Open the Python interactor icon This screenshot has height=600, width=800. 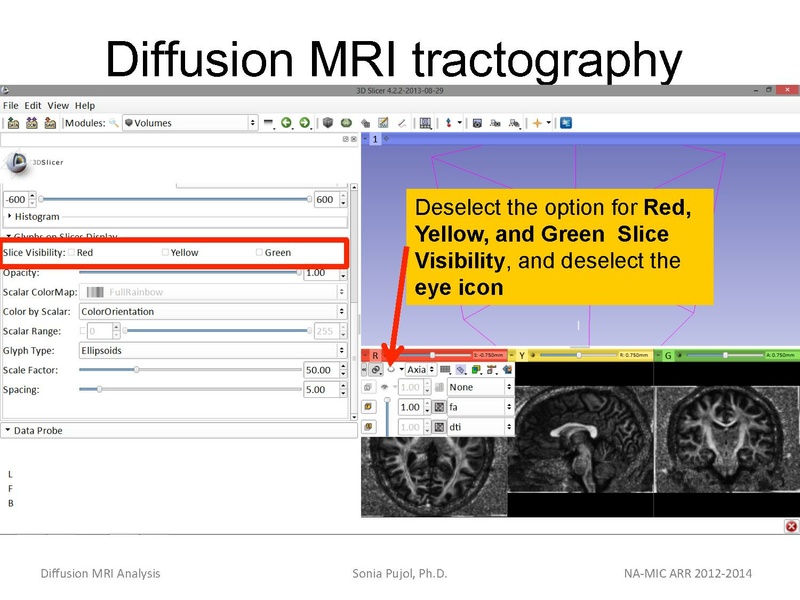click(566, 123)
